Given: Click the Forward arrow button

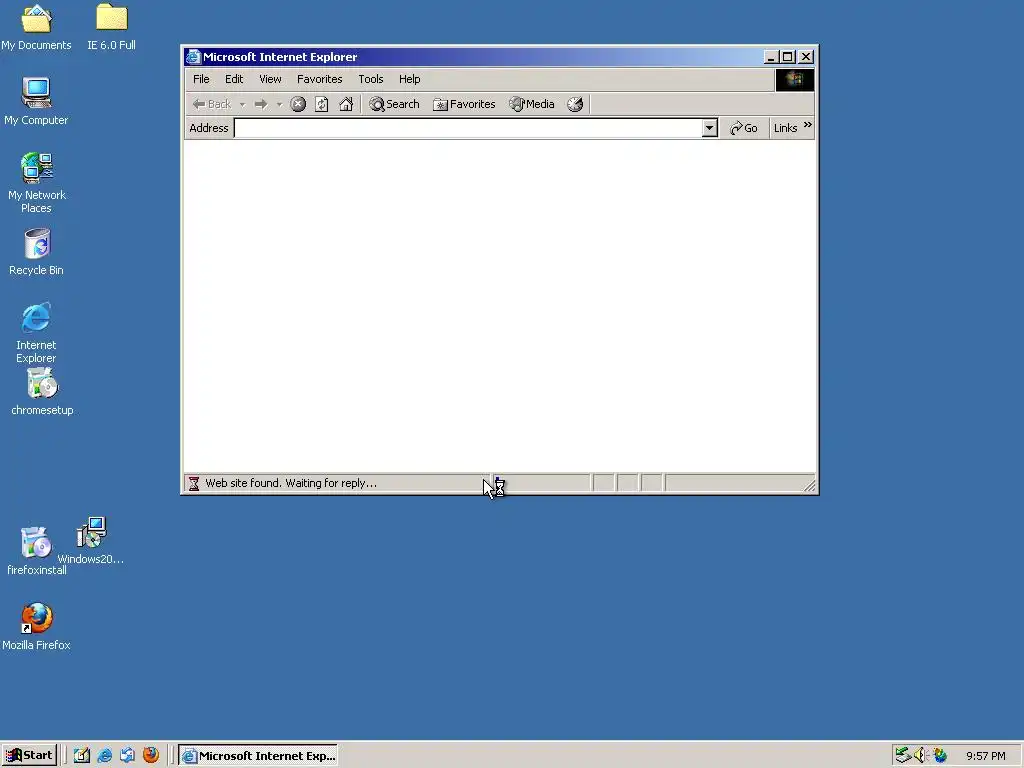Looking at the screenshot, I should [x=261, y=104].
